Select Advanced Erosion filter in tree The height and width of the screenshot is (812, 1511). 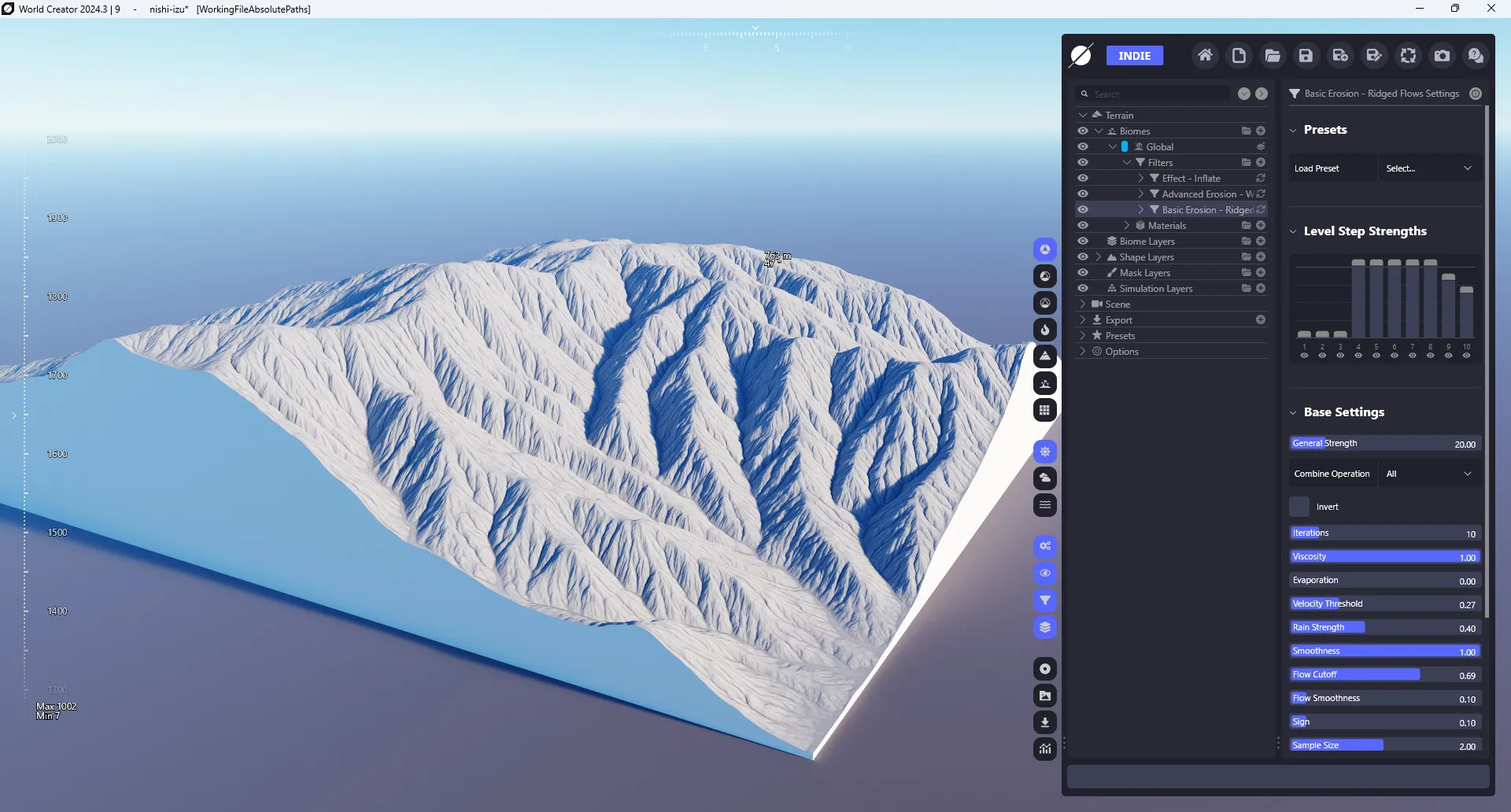coord(1207,194)
